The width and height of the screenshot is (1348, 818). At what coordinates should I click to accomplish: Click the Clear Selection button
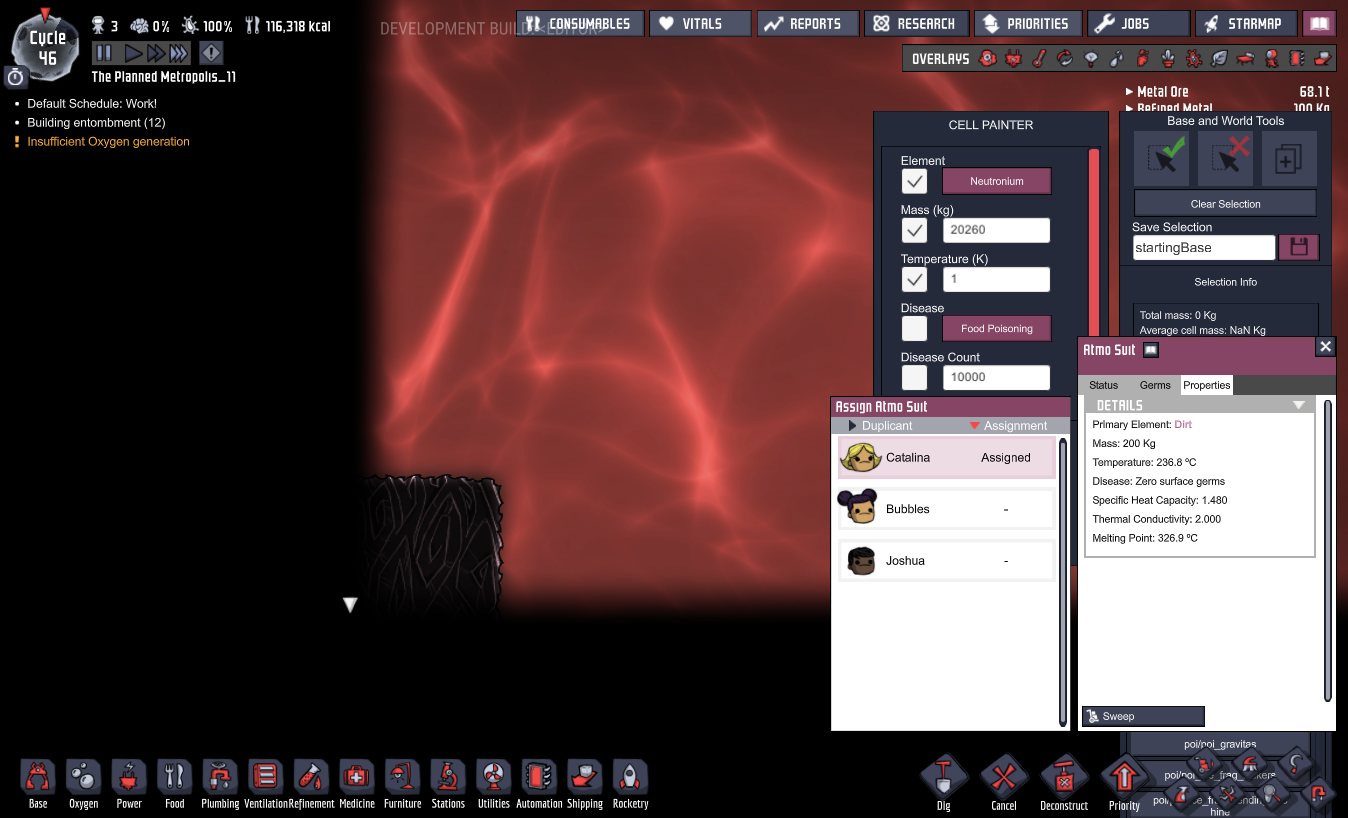[1225, 204]
